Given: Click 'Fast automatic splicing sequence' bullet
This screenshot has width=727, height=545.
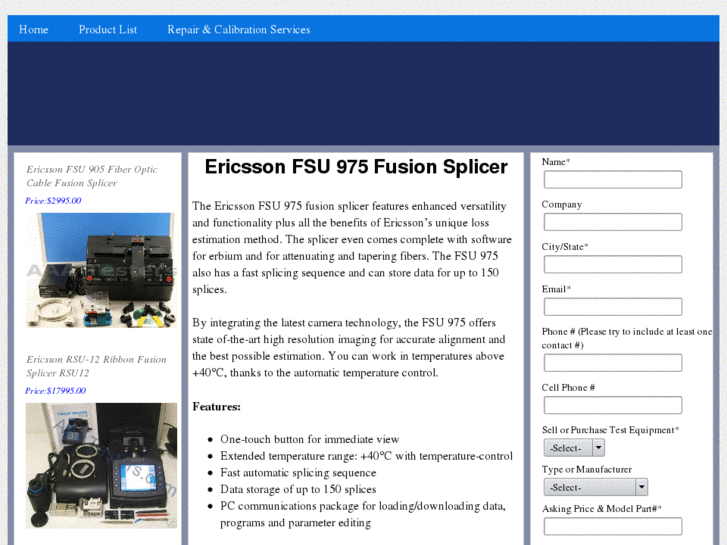Looking at the screenshot, I should point(298,472).
